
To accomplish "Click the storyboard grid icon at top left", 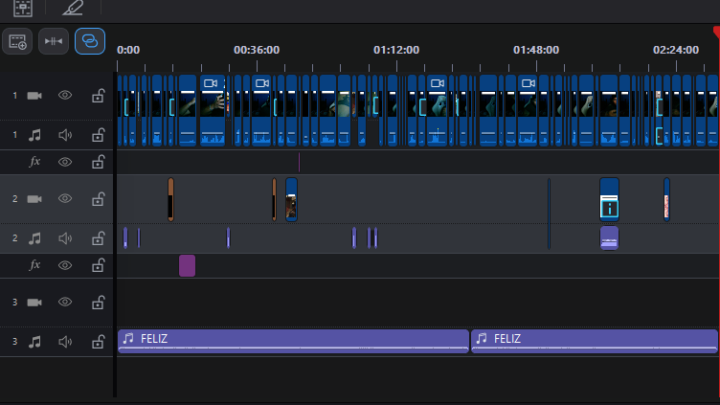I will (24, 8).
